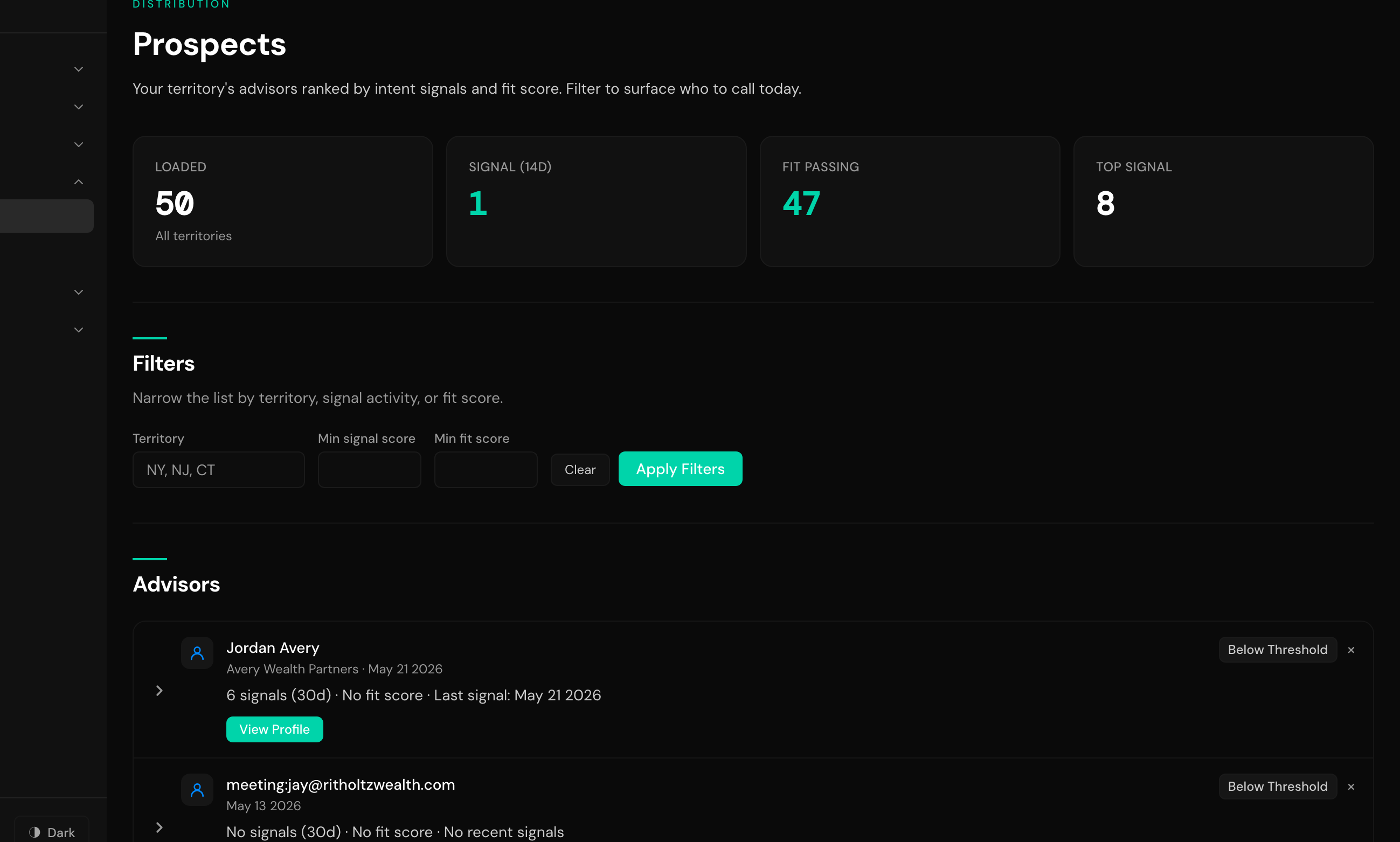Open View Profile for Jordan Avery

275,729
